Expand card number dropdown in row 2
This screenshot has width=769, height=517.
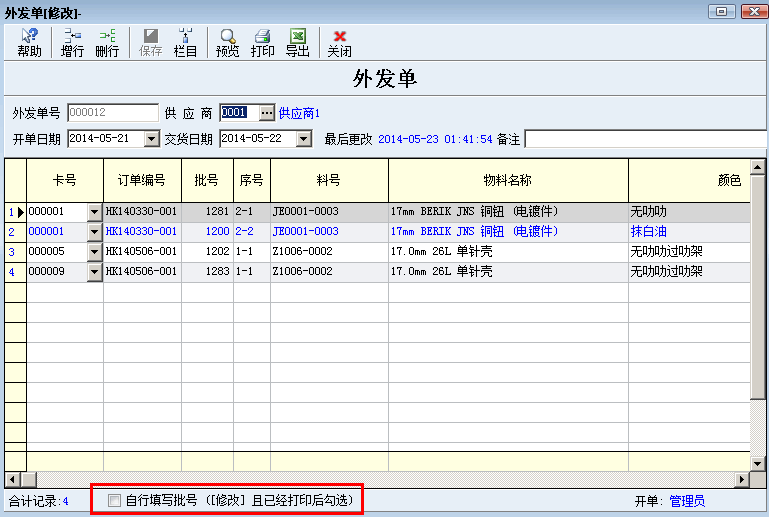94,232
